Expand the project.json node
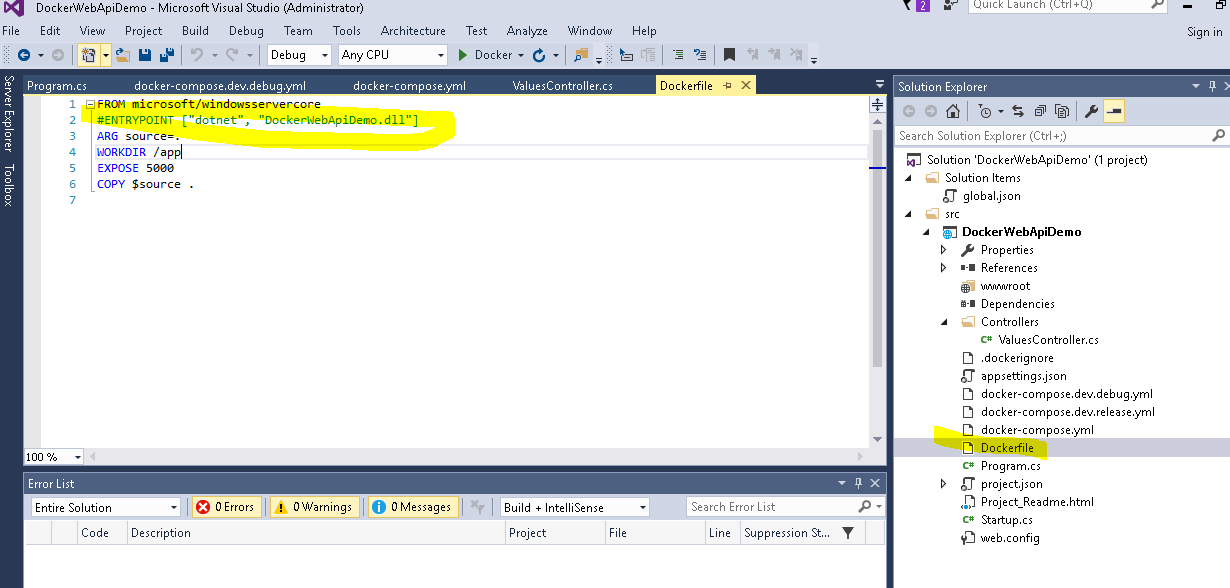This screenshot has width=1230, height=588. pyautogui.click(x=943, y=484)
